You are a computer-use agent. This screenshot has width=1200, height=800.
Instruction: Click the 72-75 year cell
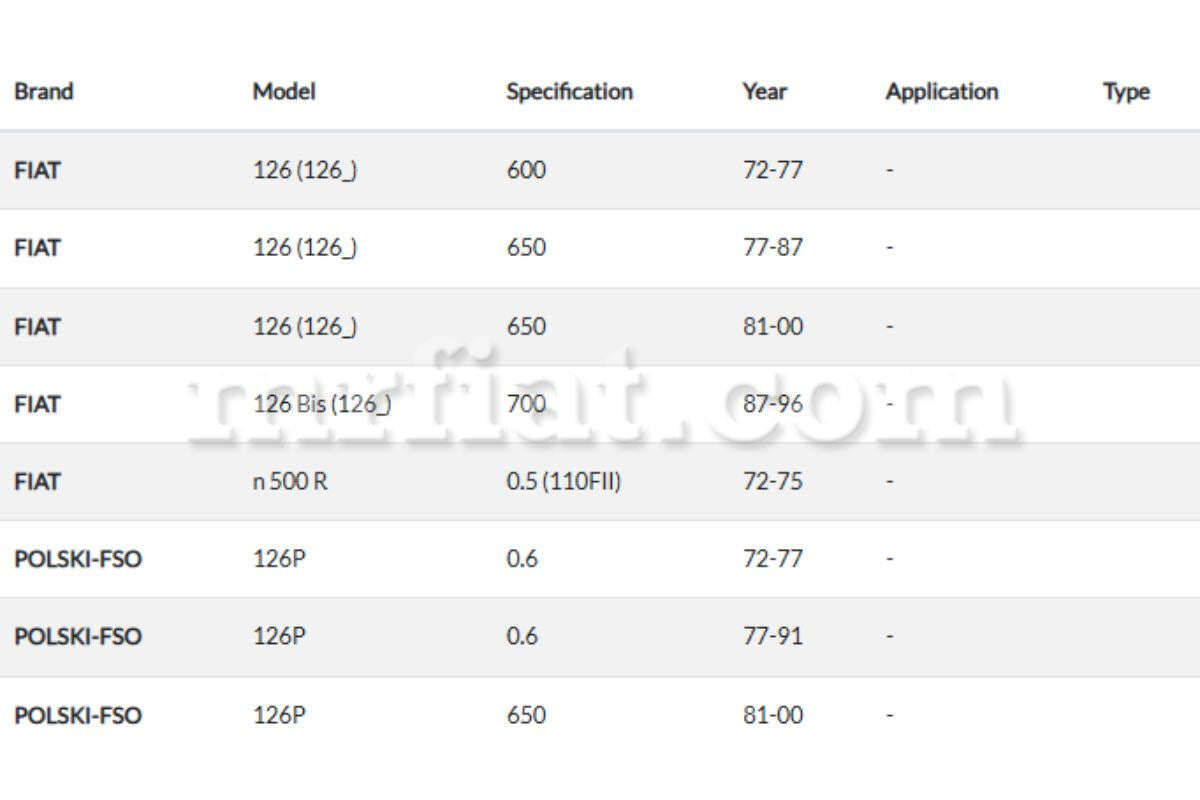[x=772, y=482]
